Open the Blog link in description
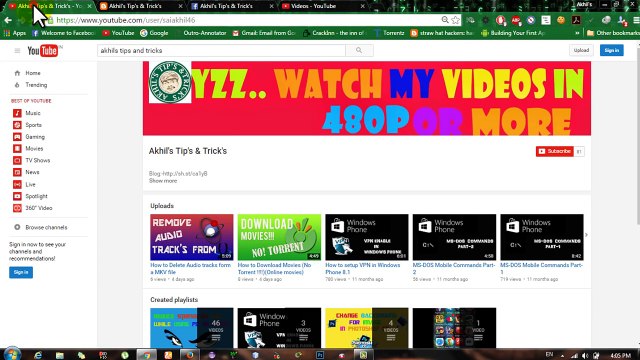 click(185, 173)
